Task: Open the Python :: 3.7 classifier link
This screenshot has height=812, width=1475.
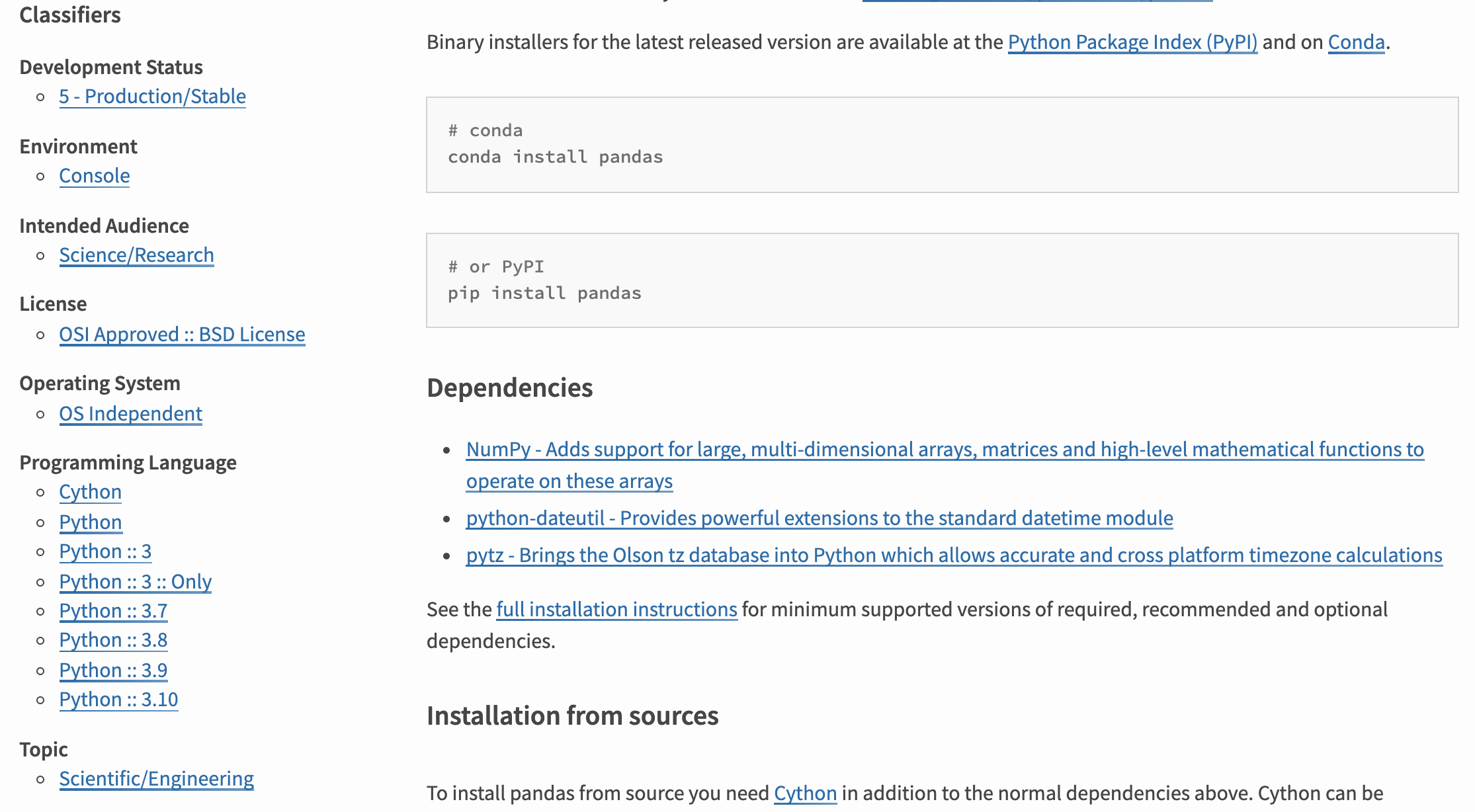Action: click(113, 611)
